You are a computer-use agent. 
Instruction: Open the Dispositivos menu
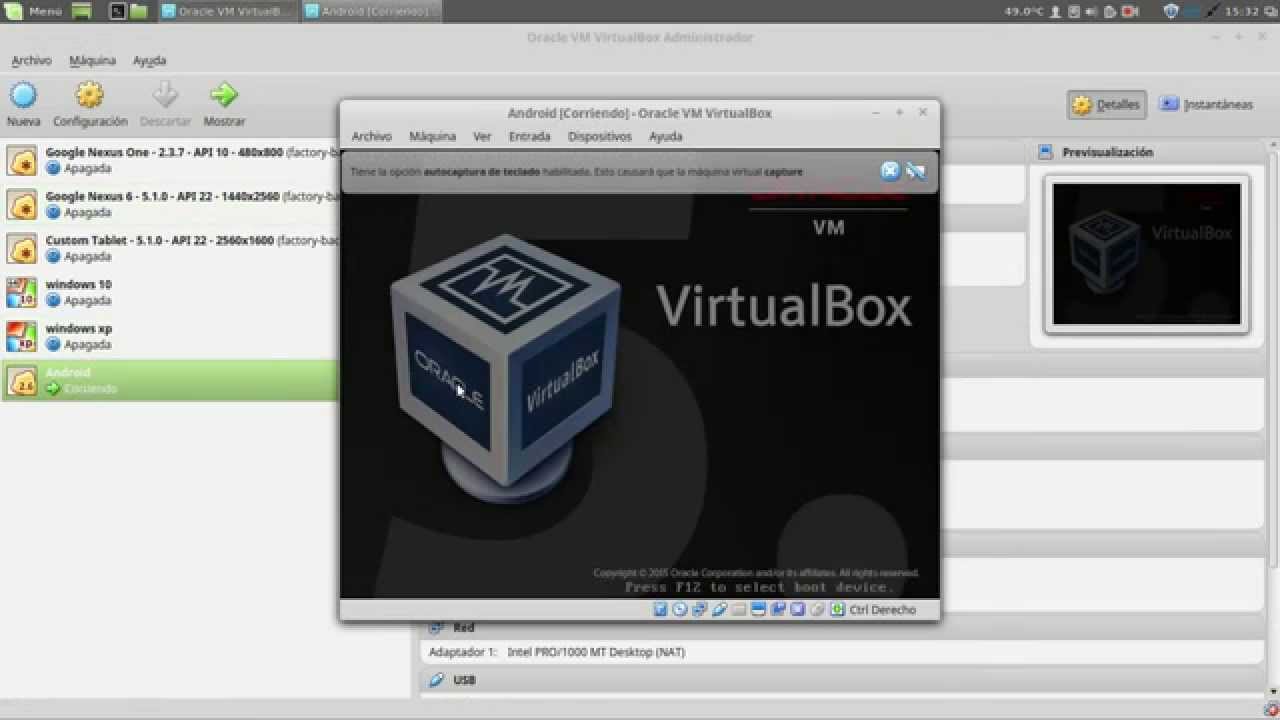(600, 136)
